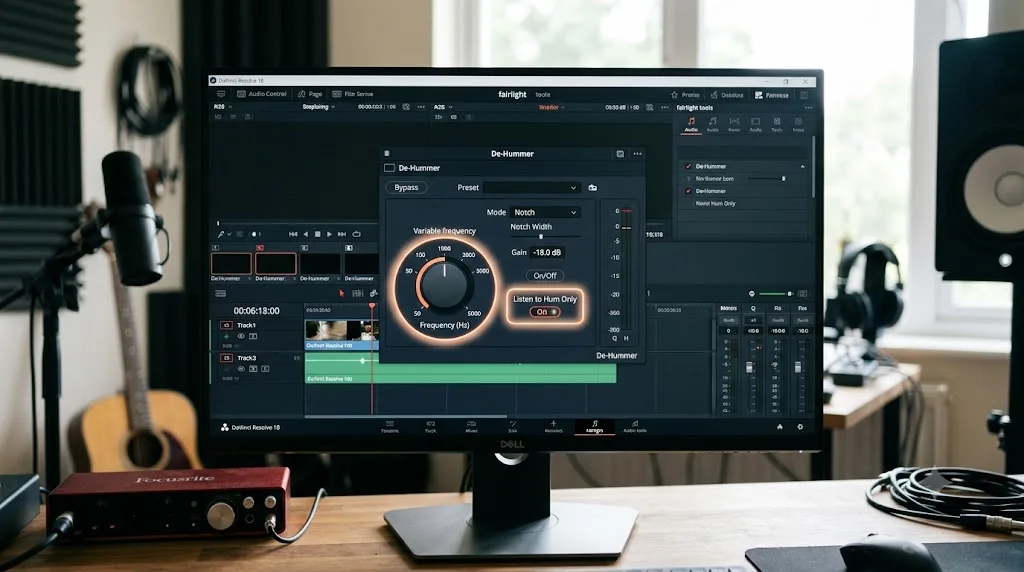Select Hum Only entry in fairlight tools list
1024x572 pixels.
pyautogui.click(x=716, y=204)
